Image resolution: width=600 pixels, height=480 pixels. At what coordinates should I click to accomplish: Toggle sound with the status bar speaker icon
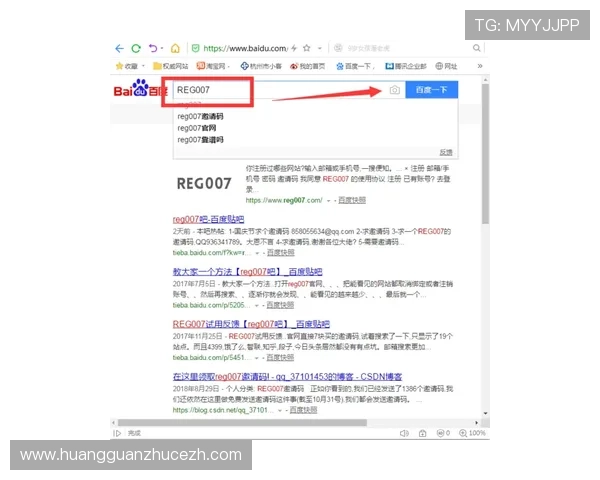click(x=404, y=433)
